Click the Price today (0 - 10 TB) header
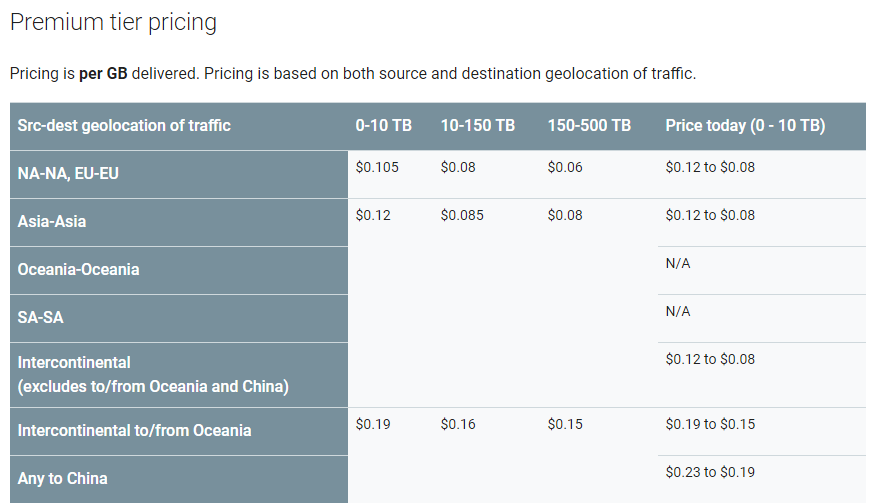 [745, 126]
